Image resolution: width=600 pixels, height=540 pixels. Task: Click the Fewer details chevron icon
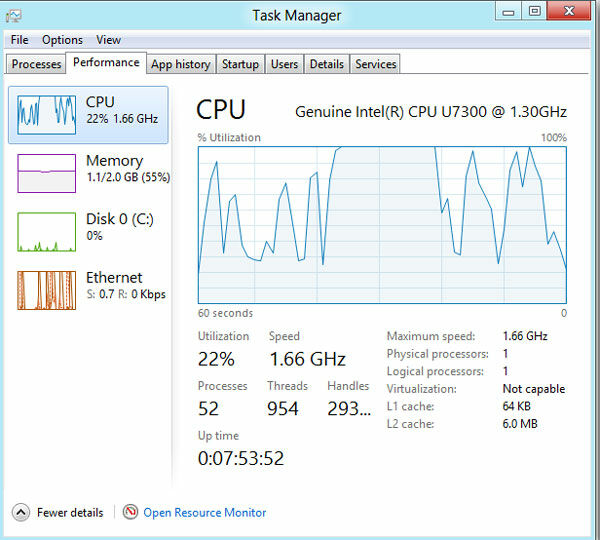pos(21,512)
